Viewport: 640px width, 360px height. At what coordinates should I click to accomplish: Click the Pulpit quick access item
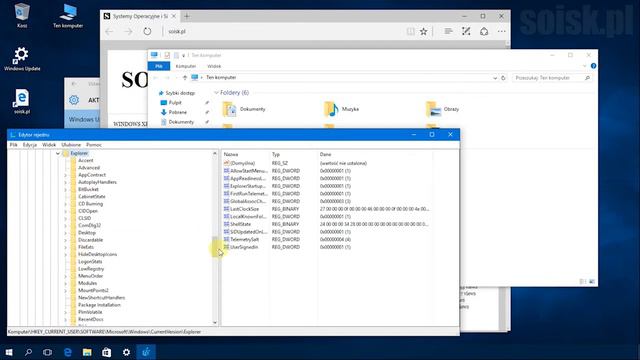point(175,103)
